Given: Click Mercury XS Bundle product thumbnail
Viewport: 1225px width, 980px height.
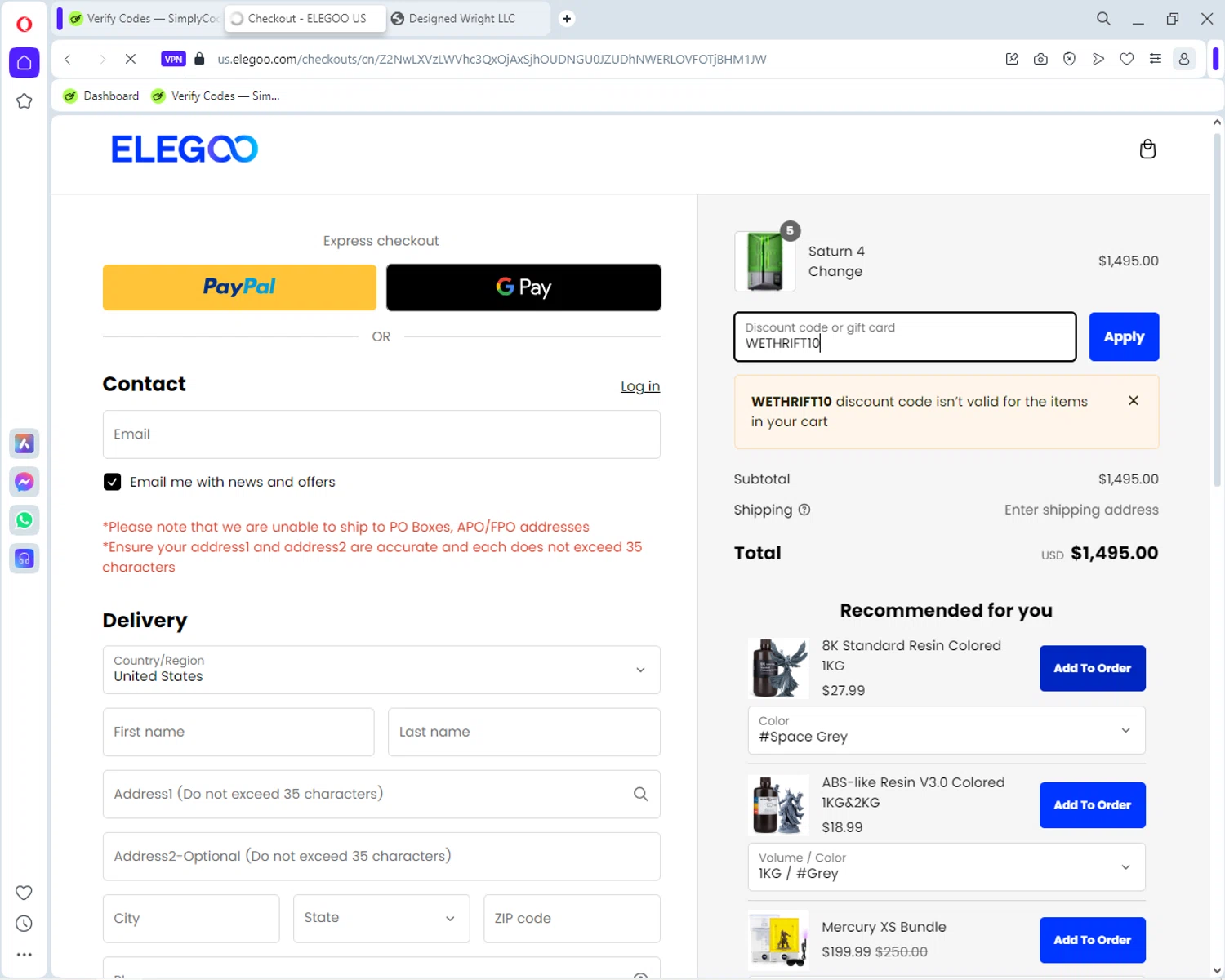Looking at the screenshot, I should [779, 940].
